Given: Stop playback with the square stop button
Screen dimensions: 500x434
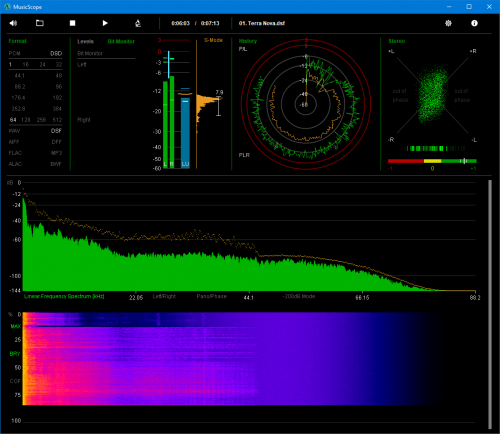Looking at the screenshot, I should pos(72,23).
